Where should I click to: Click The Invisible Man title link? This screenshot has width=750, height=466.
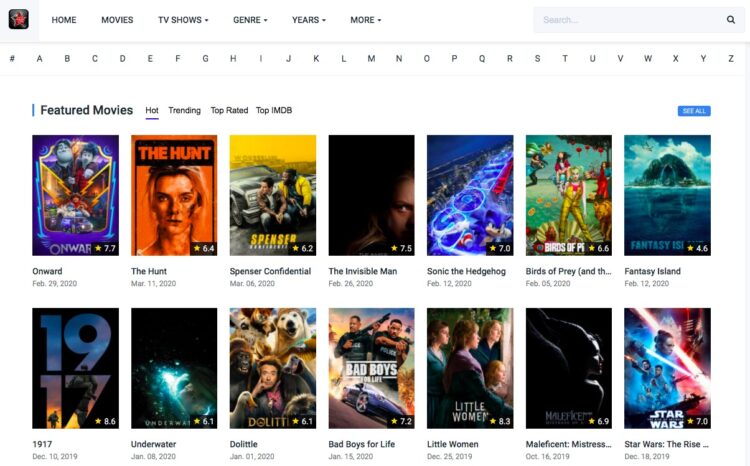[x=363, y=271]
